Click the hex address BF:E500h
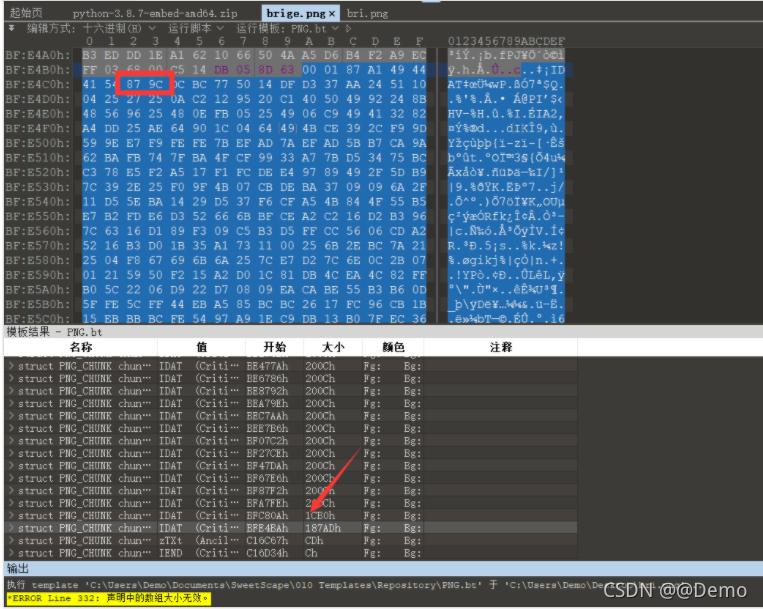Screen dimensions: 763x609 tap(37, 143)
